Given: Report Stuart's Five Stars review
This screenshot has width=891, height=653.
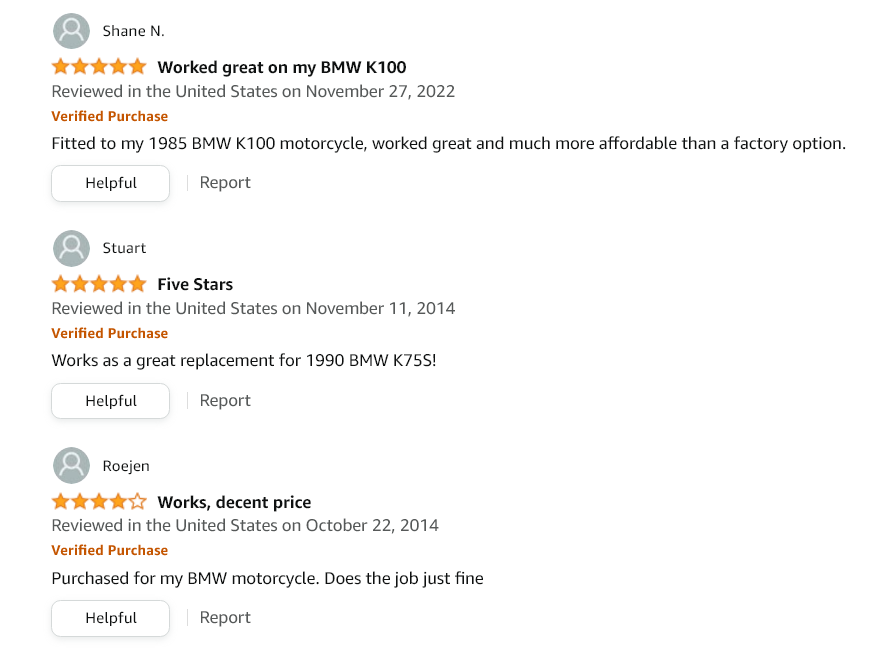Looking at the screenshot, I should [225, 401].
